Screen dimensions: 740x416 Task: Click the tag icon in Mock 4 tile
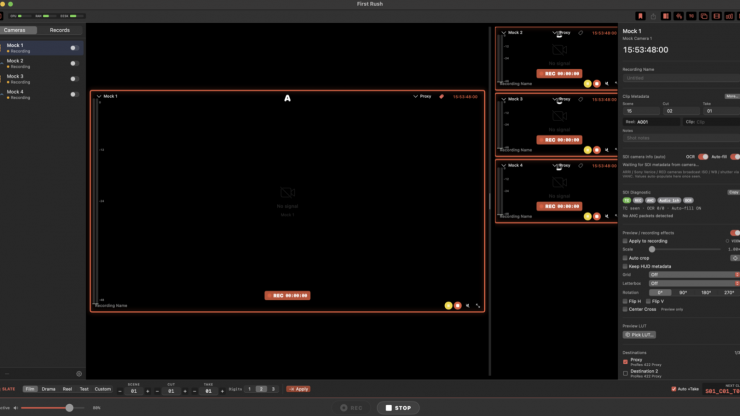pyautogui.click(x=580, y=166)
